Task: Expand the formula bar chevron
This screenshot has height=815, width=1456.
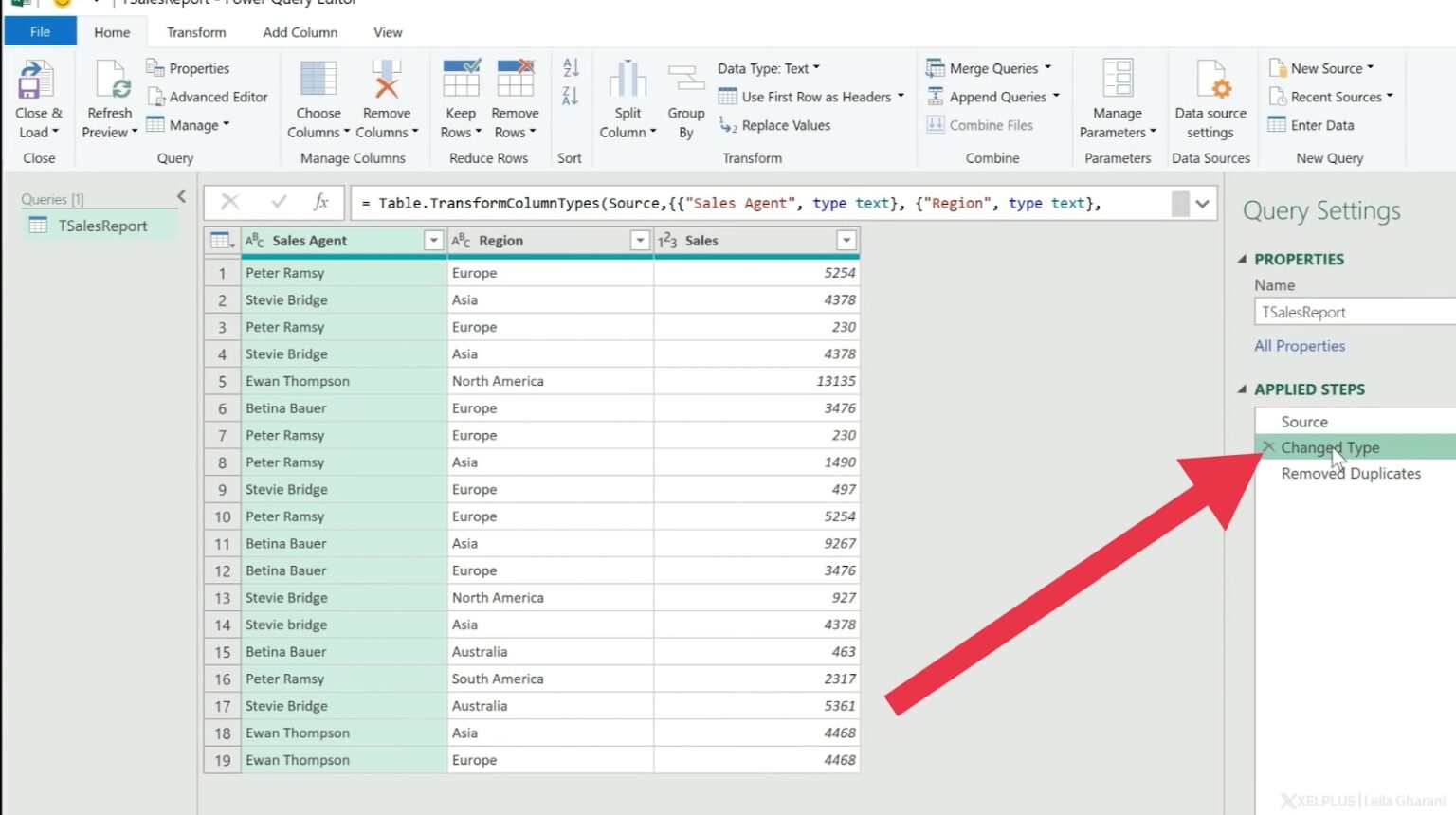Action: pos(1202,204)
